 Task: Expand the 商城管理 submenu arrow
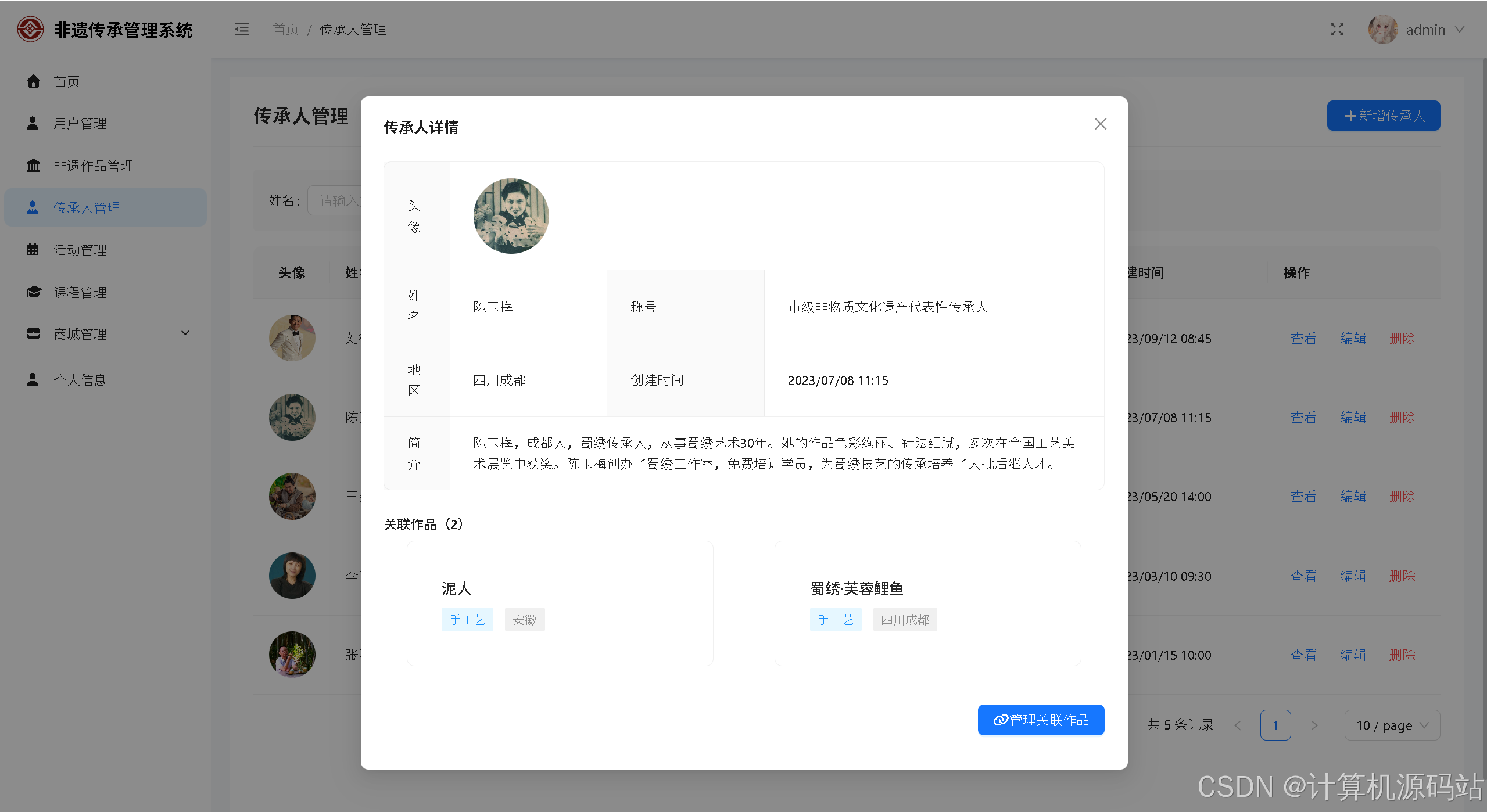coord(185,333)
